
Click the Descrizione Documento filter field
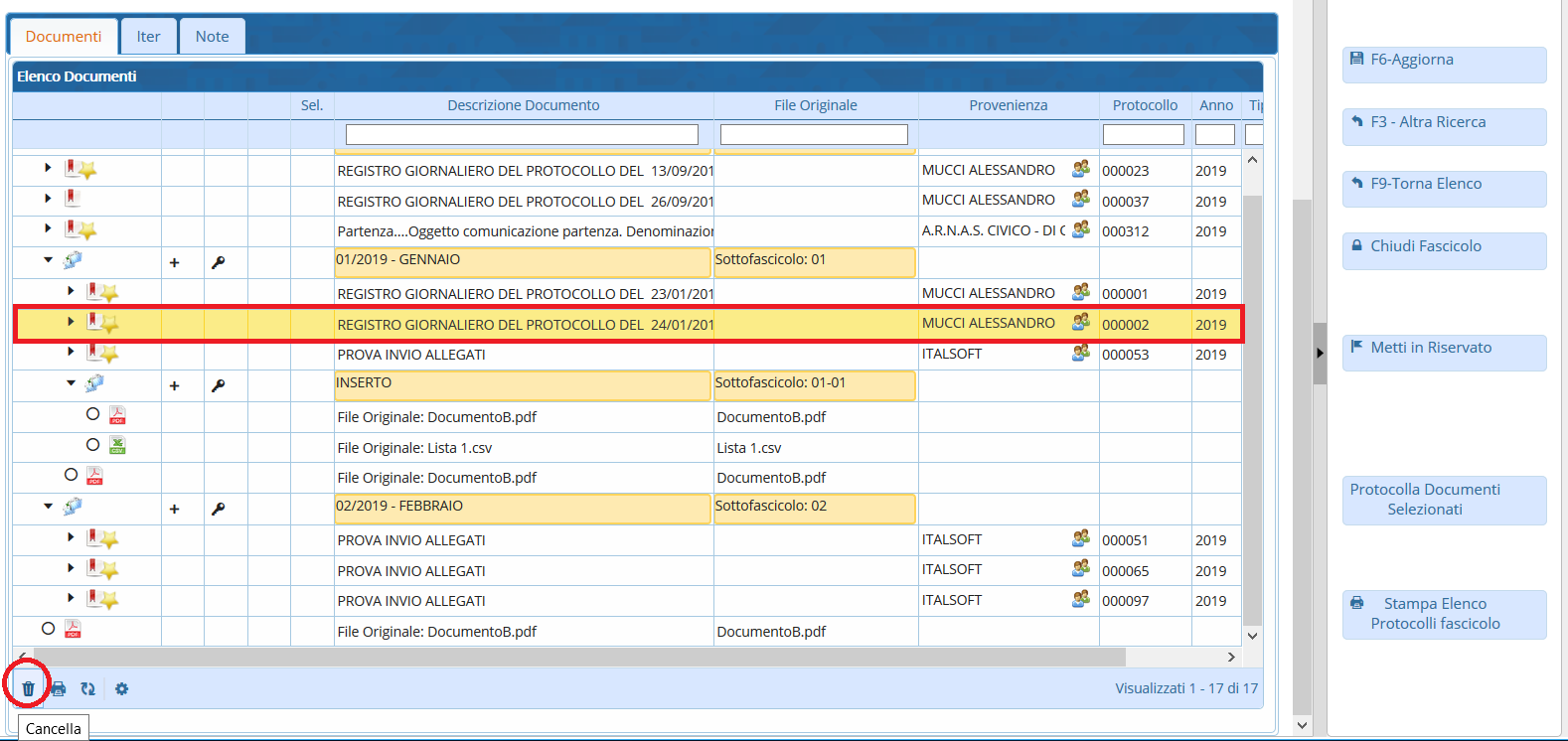tap(522, 134)
